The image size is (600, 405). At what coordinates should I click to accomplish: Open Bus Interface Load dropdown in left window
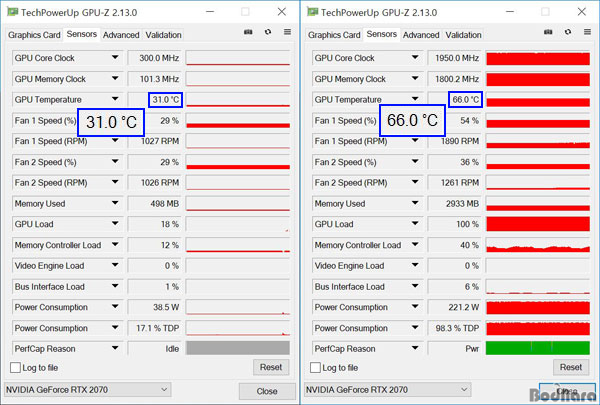pos(115,286)
